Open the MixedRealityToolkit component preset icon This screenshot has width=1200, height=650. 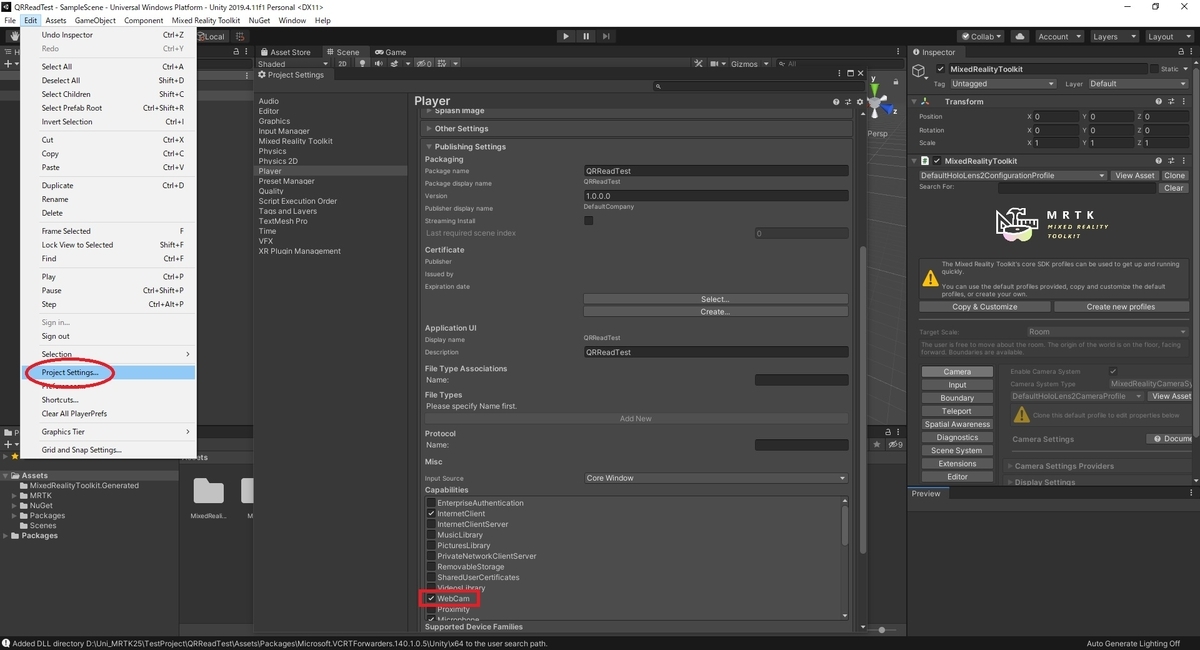(x=1170, y=161)
